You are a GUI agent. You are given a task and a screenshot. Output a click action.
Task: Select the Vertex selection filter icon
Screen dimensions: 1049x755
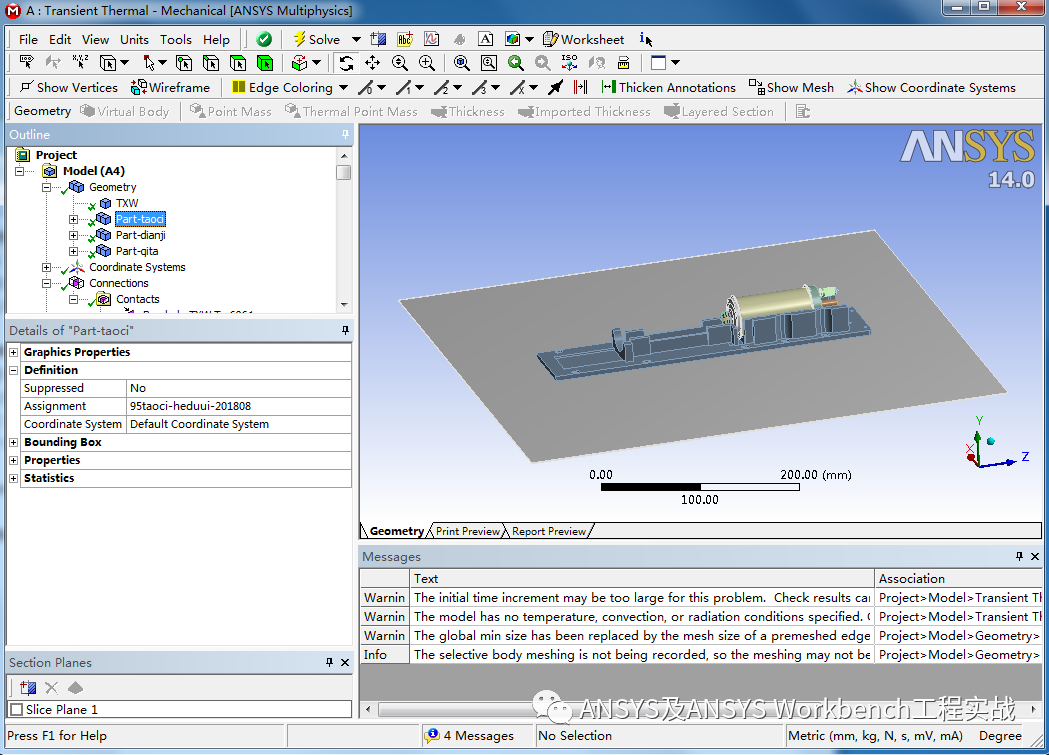tap(184, 63)
